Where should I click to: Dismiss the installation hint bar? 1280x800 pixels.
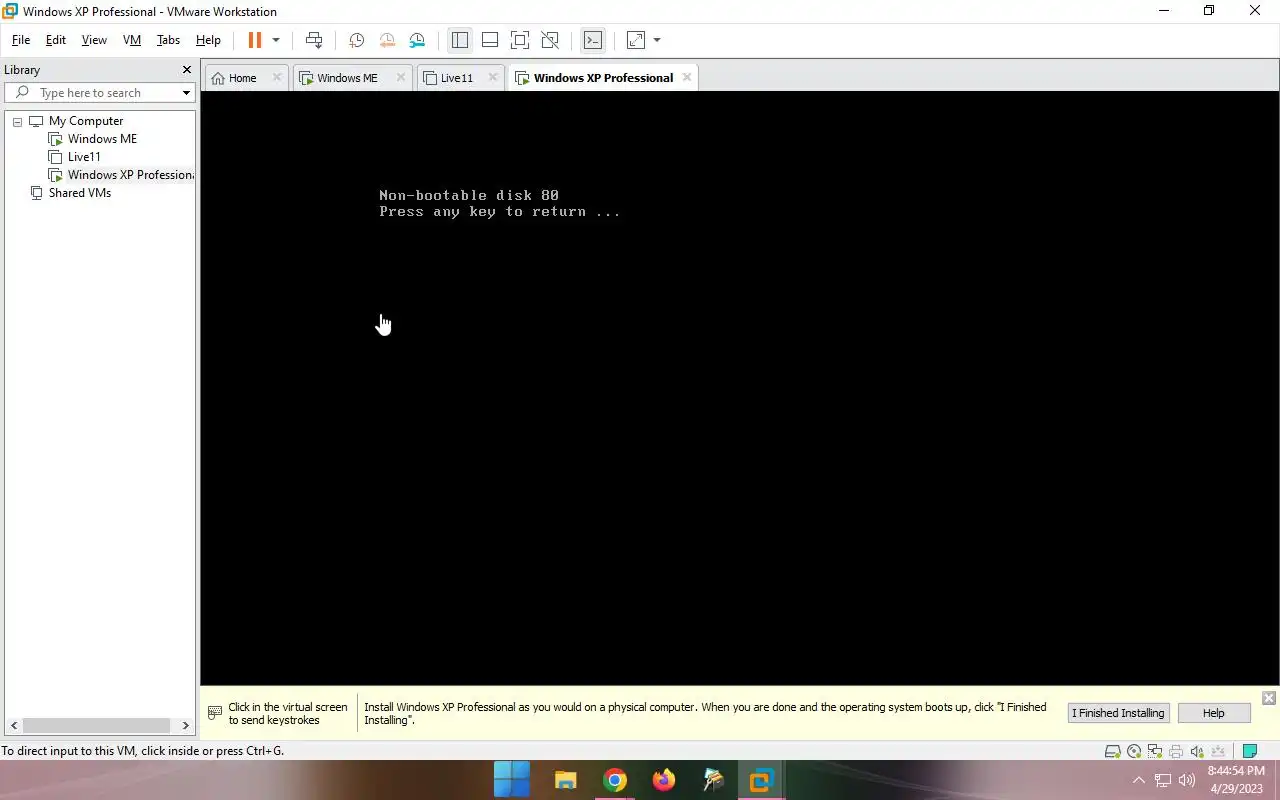pyautogui.click(x=1268, y=698)
